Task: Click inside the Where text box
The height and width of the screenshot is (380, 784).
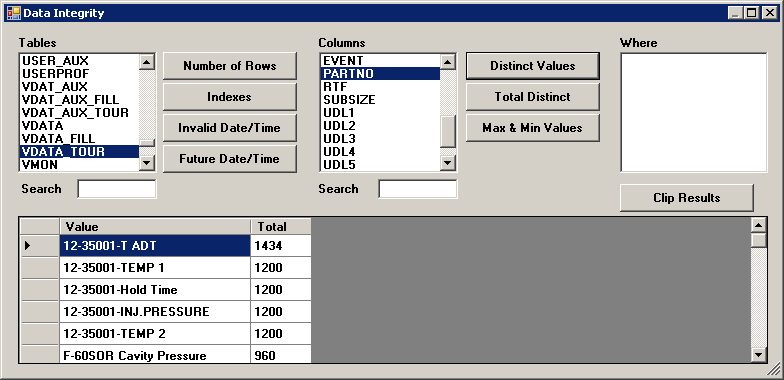Action: click(x=694, y=112)
